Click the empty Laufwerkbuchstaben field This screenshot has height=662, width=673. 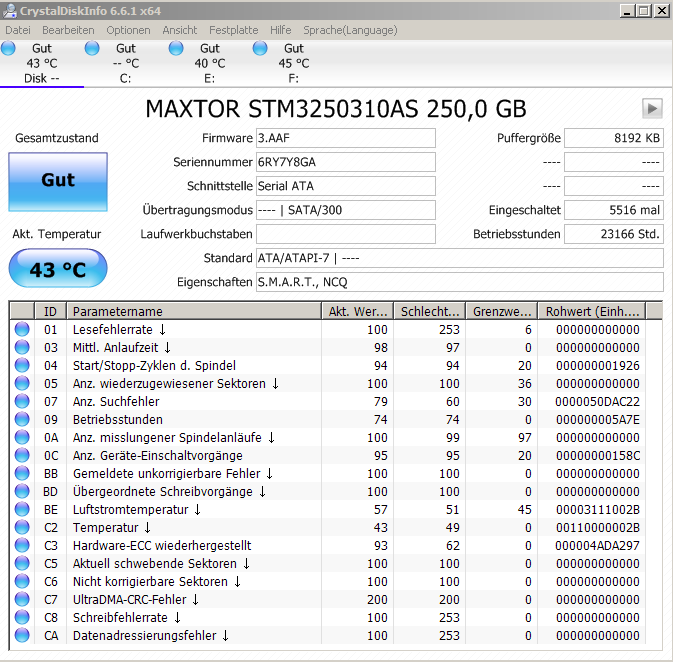click(346, 234)
